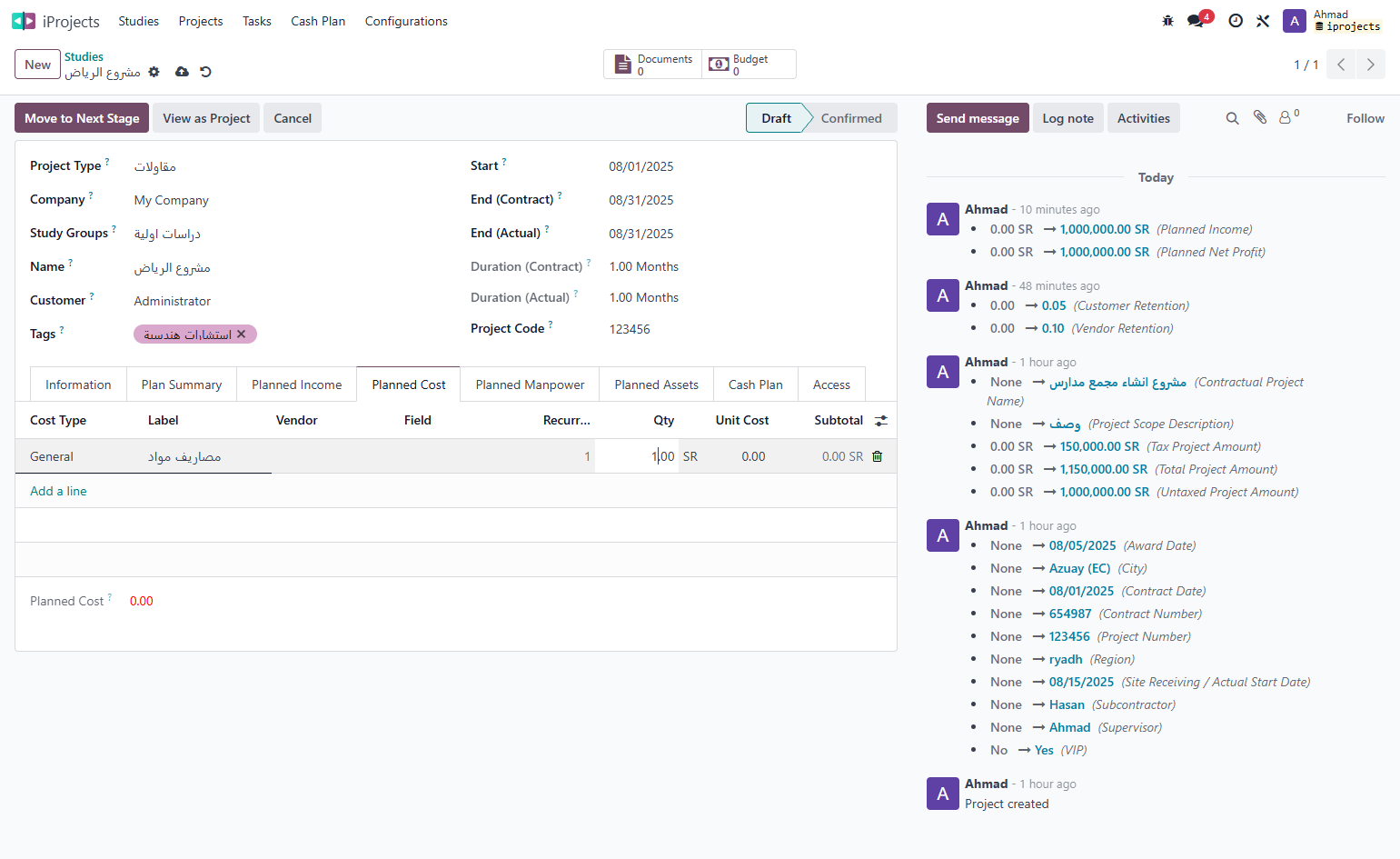The width and height of the screenshot is (1400, 859).
Task: Remove the استشارات هندسة tag with its X
Action: click(x=242, y=335)
